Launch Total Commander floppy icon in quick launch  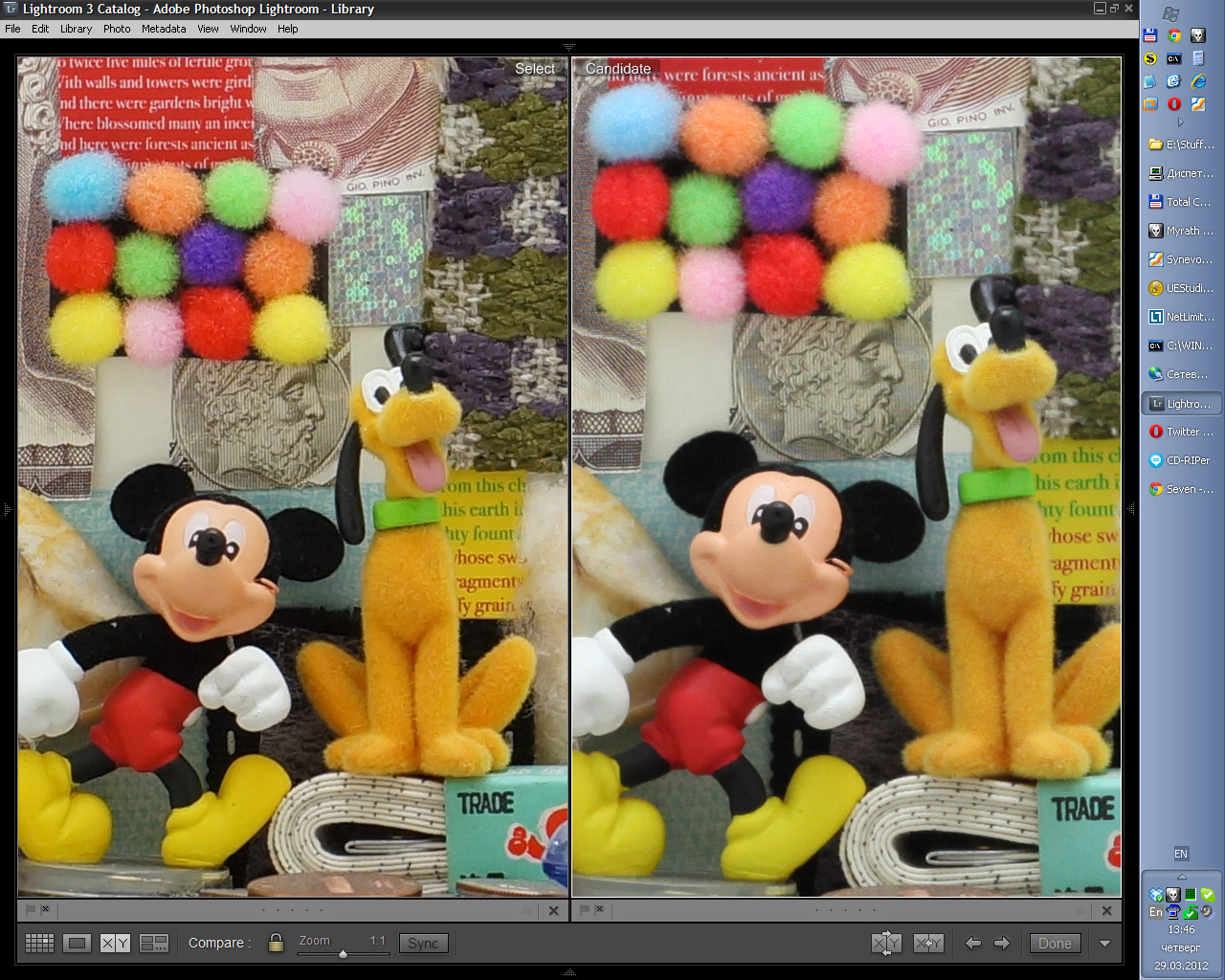(x=1150, y=35)
